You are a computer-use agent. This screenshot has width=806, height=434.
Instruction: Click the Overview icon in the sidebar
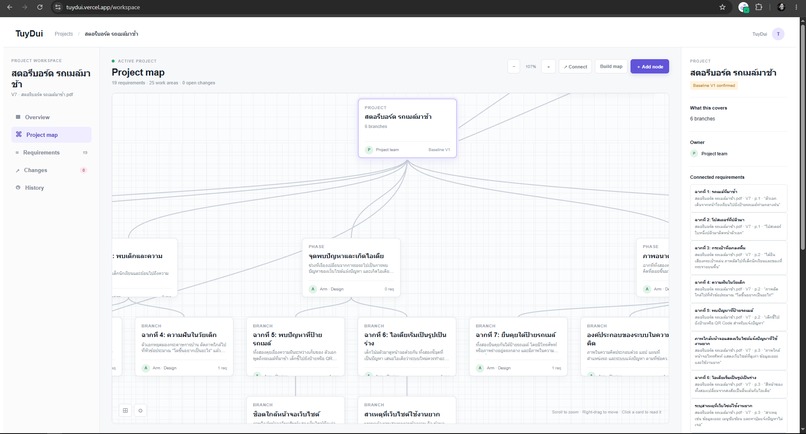click(18, 117)
